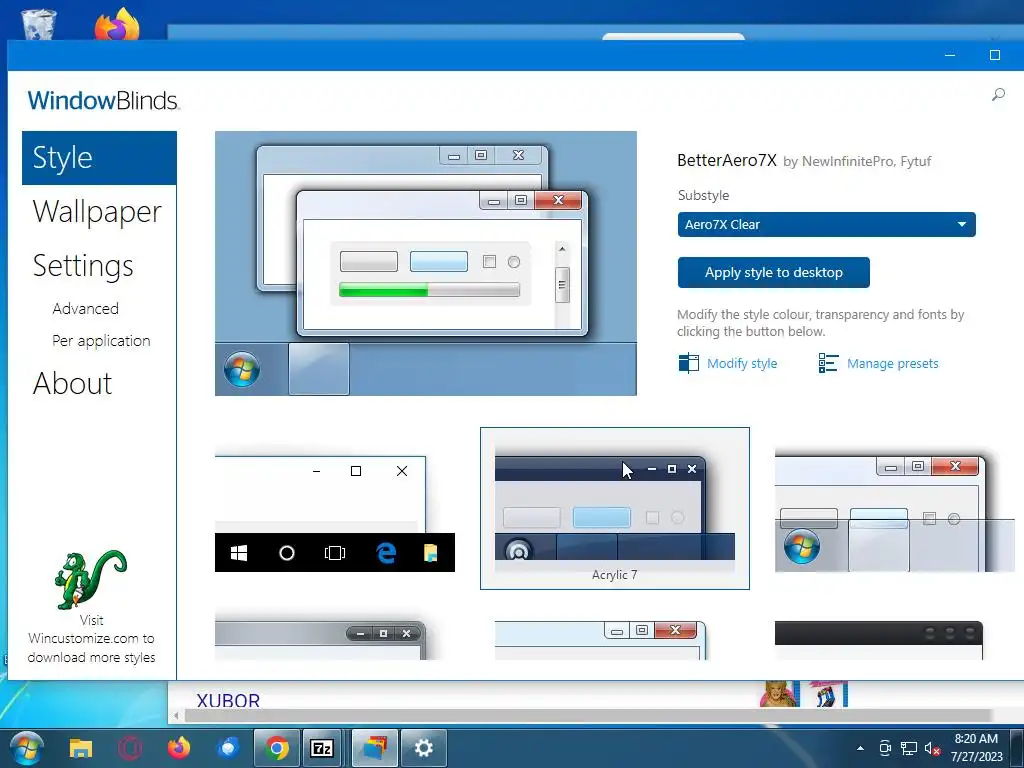Click the Modify style icon
The width and height of the screenshot is (1024, 768).
click(x=688, y=363)
